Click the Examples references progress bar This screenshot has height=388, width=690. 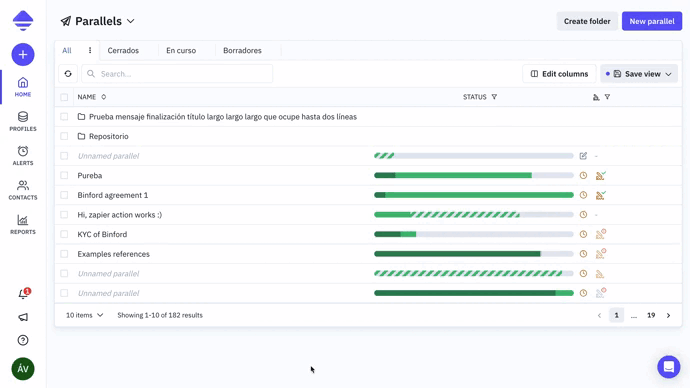coord(473,254)
